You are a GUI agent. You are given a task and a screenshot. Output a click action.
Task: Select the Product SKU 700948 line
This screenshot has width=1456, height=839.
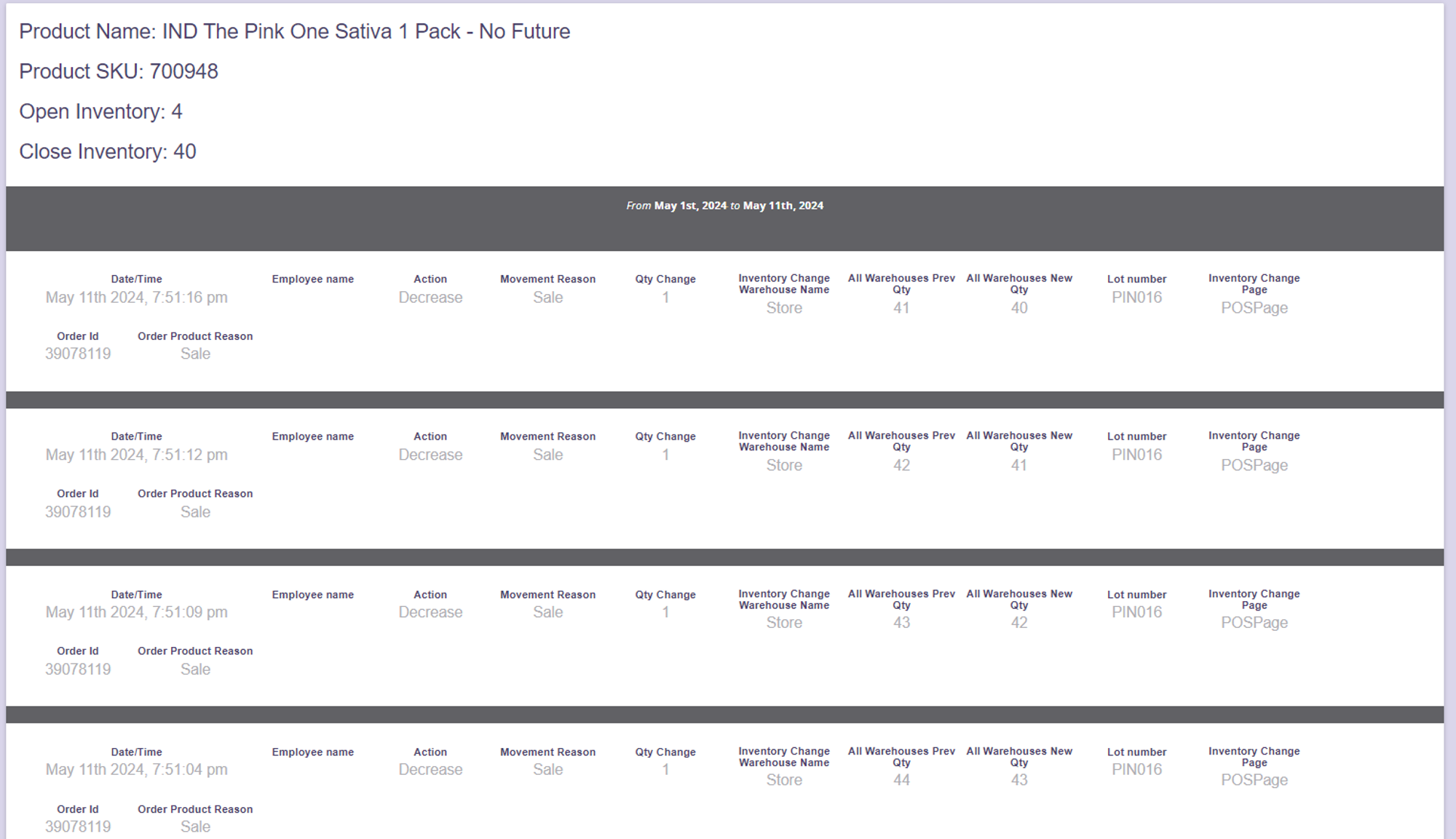tap(119, 71)
